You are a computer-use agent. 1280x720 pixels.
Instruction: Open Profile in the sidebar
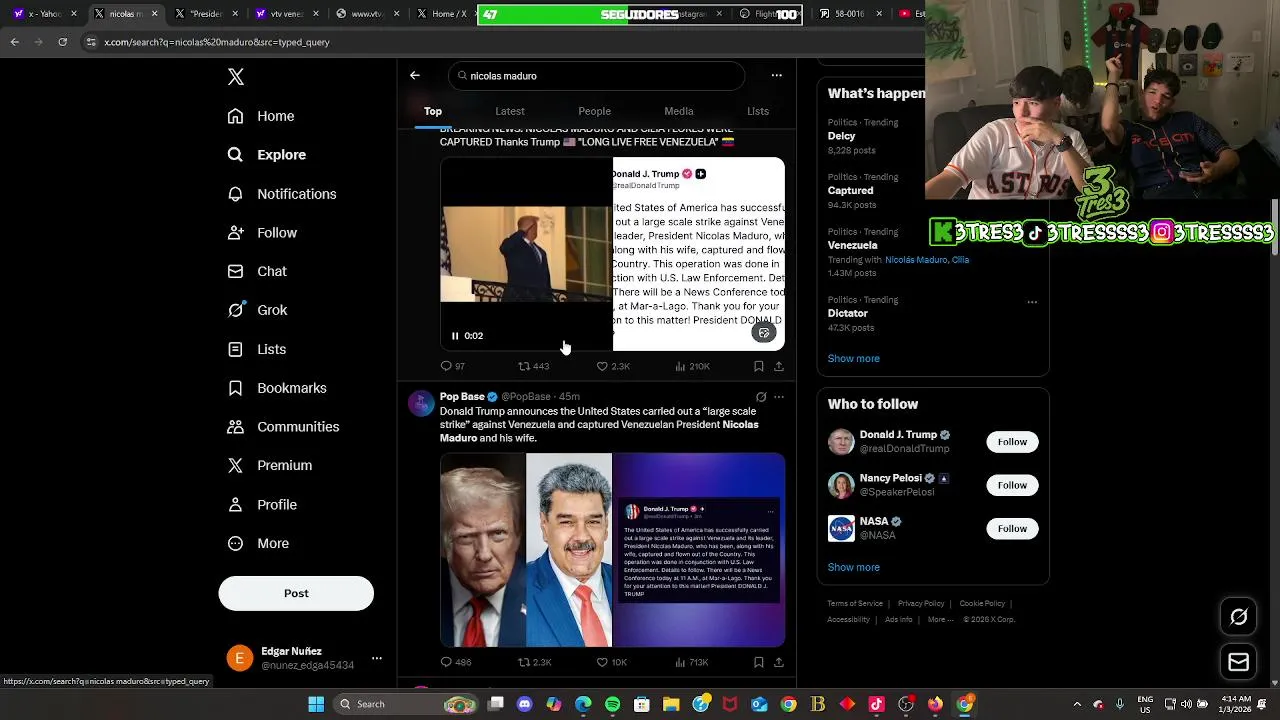(262, 505)
